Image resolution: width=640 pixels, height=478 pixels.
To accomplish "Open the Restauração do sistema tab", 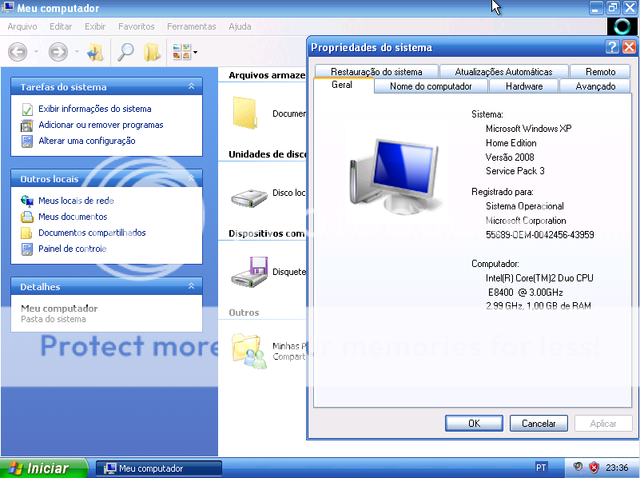I will coord(376,71).
